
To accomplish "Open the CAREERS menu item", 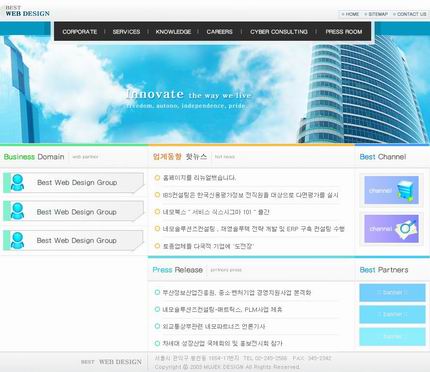I will coord(219,32).
